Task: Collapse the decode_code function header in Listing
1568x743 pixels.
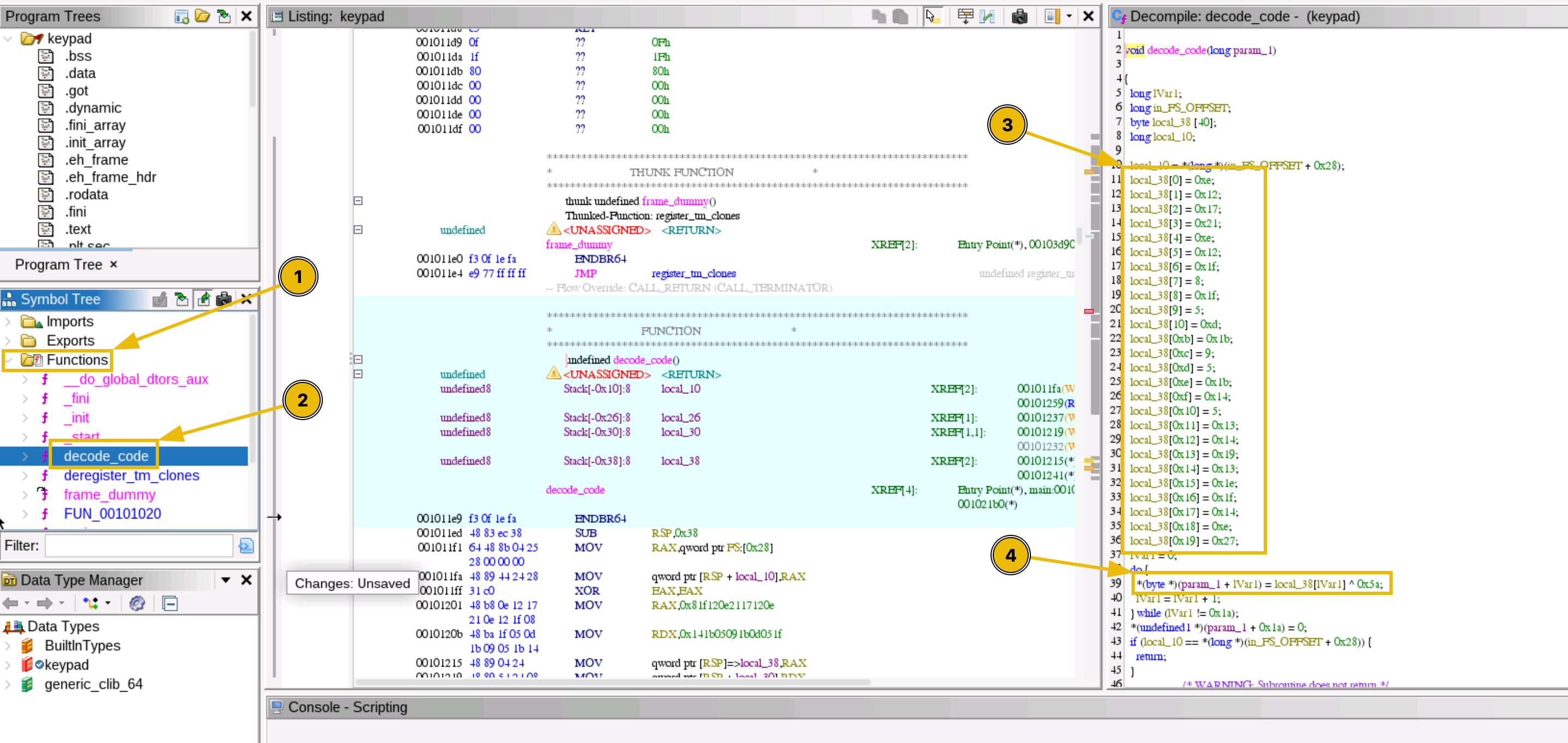Action: point(358,359)
